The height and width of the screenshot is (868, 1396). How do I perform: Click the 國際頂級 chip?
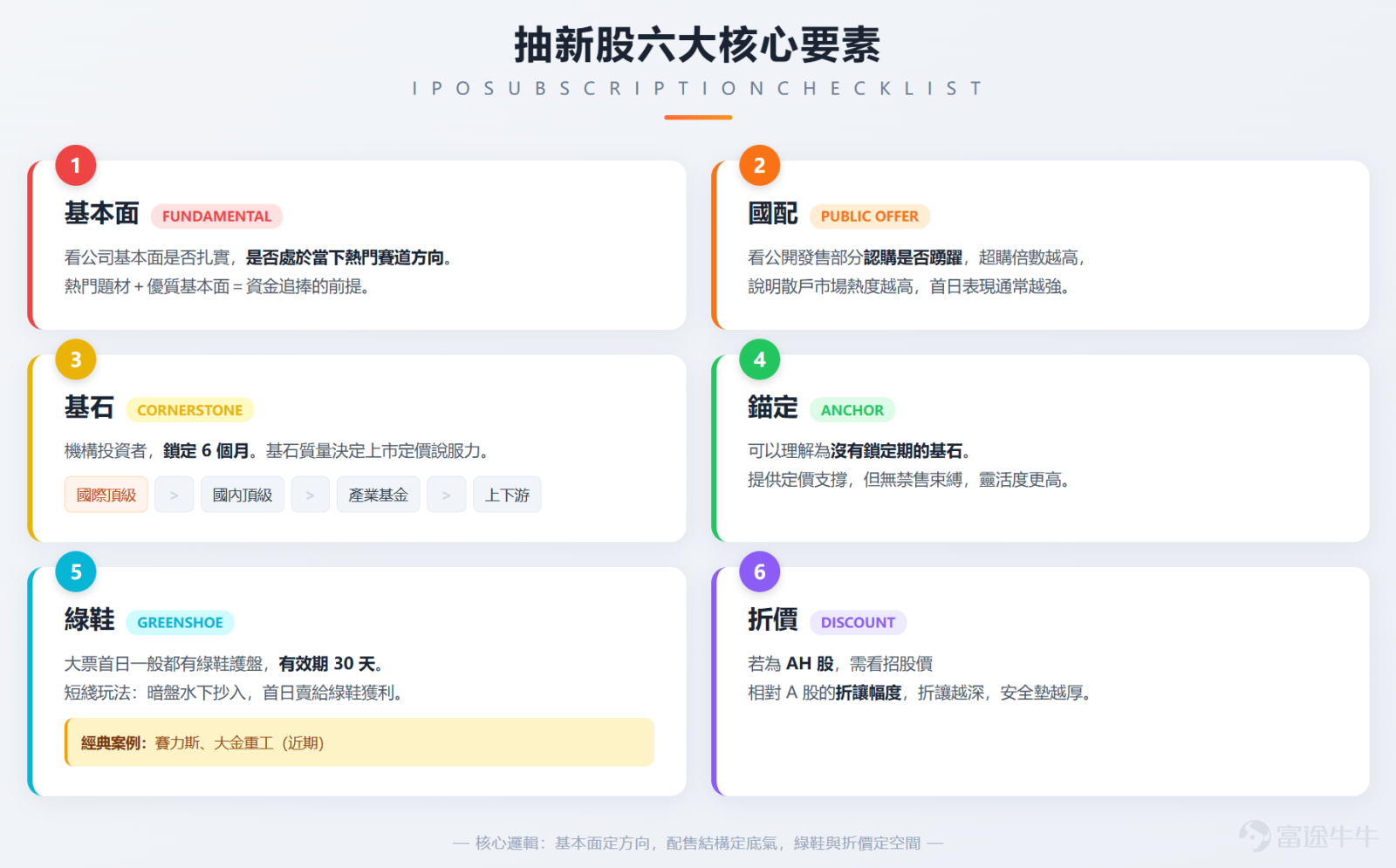[x=106, y=495]
